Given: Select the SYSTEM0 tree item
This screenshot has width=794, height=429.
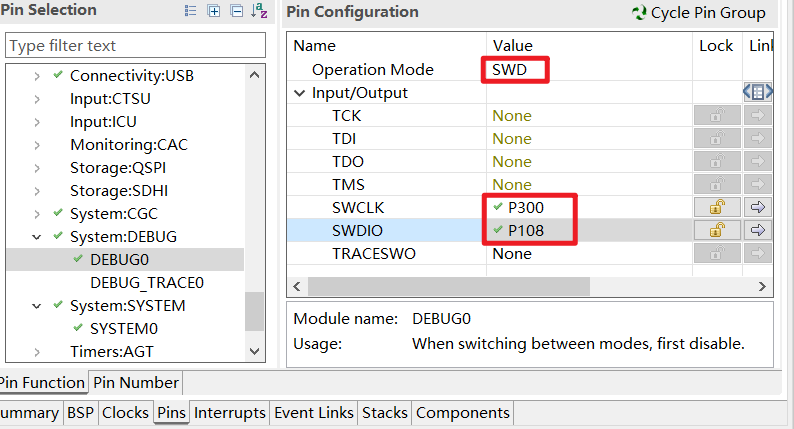Looking at the screenshot, I should [124, 329].
